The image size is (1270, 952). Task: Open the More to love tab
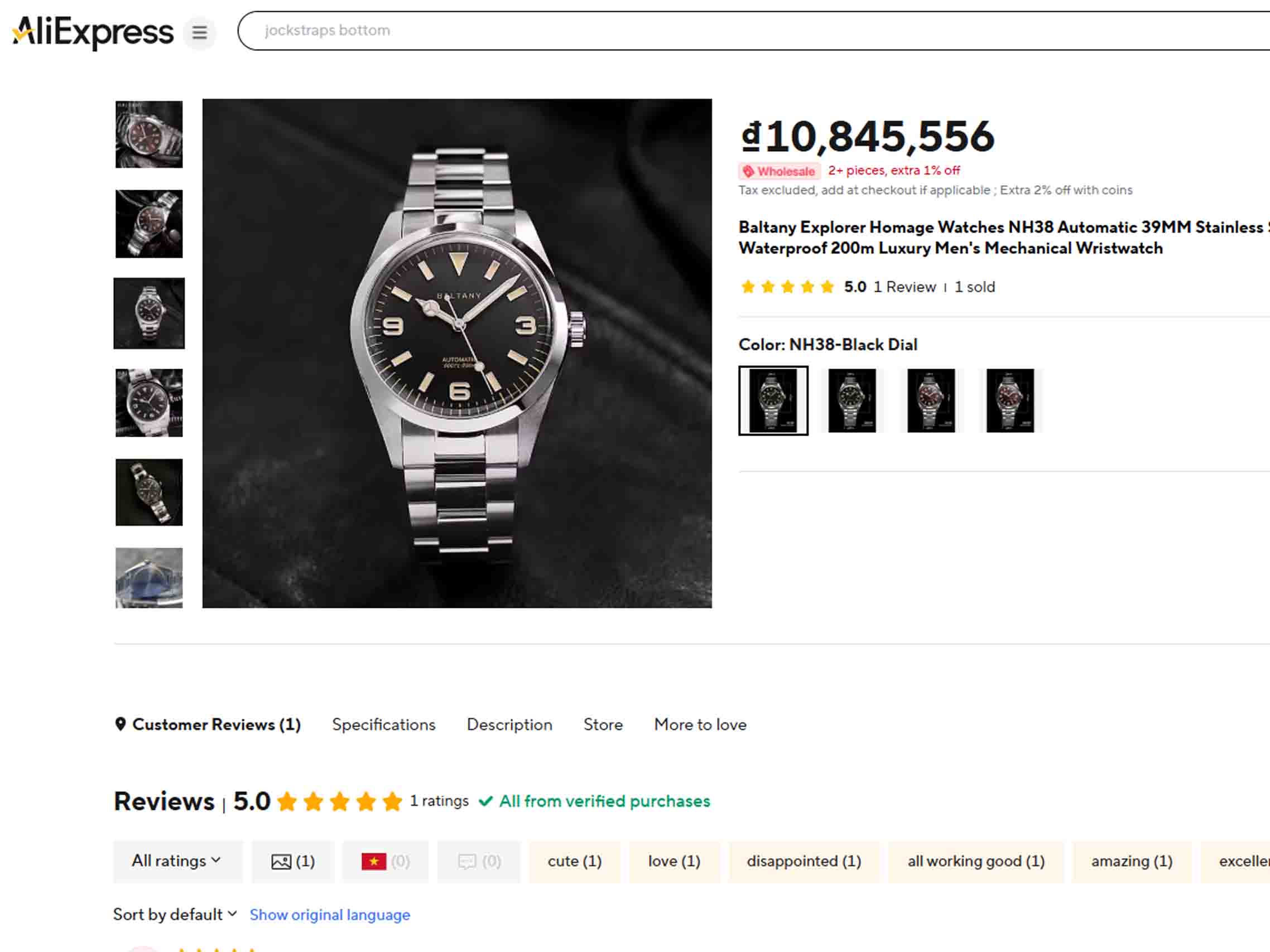pyautogui.click(x=700, y=724)
